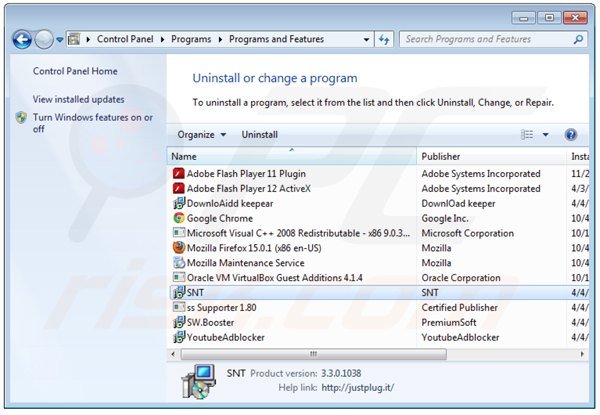
Task: Click the Mozilla Firefox icon
Action: tap(179, 248)
